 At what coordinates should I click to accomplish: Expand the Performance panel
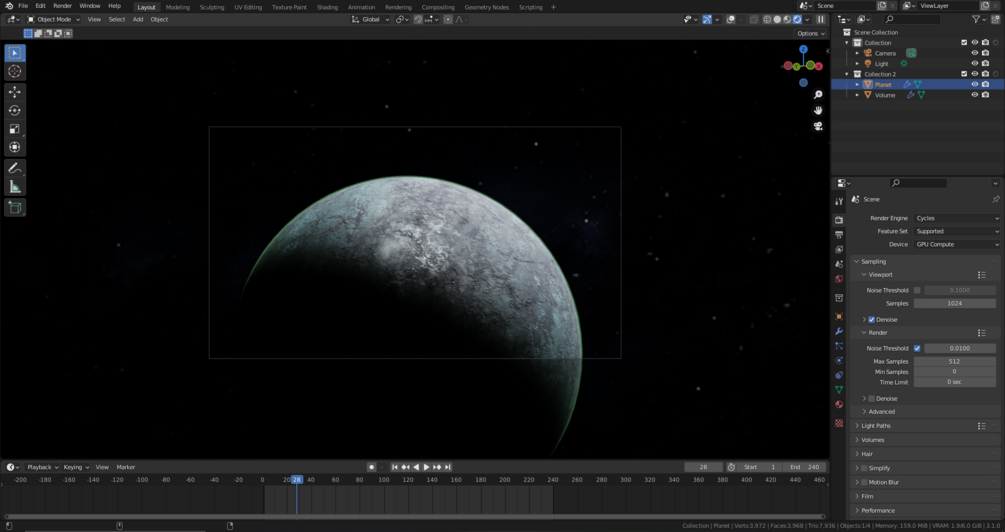pyautogui.click(x=877, y=510)
